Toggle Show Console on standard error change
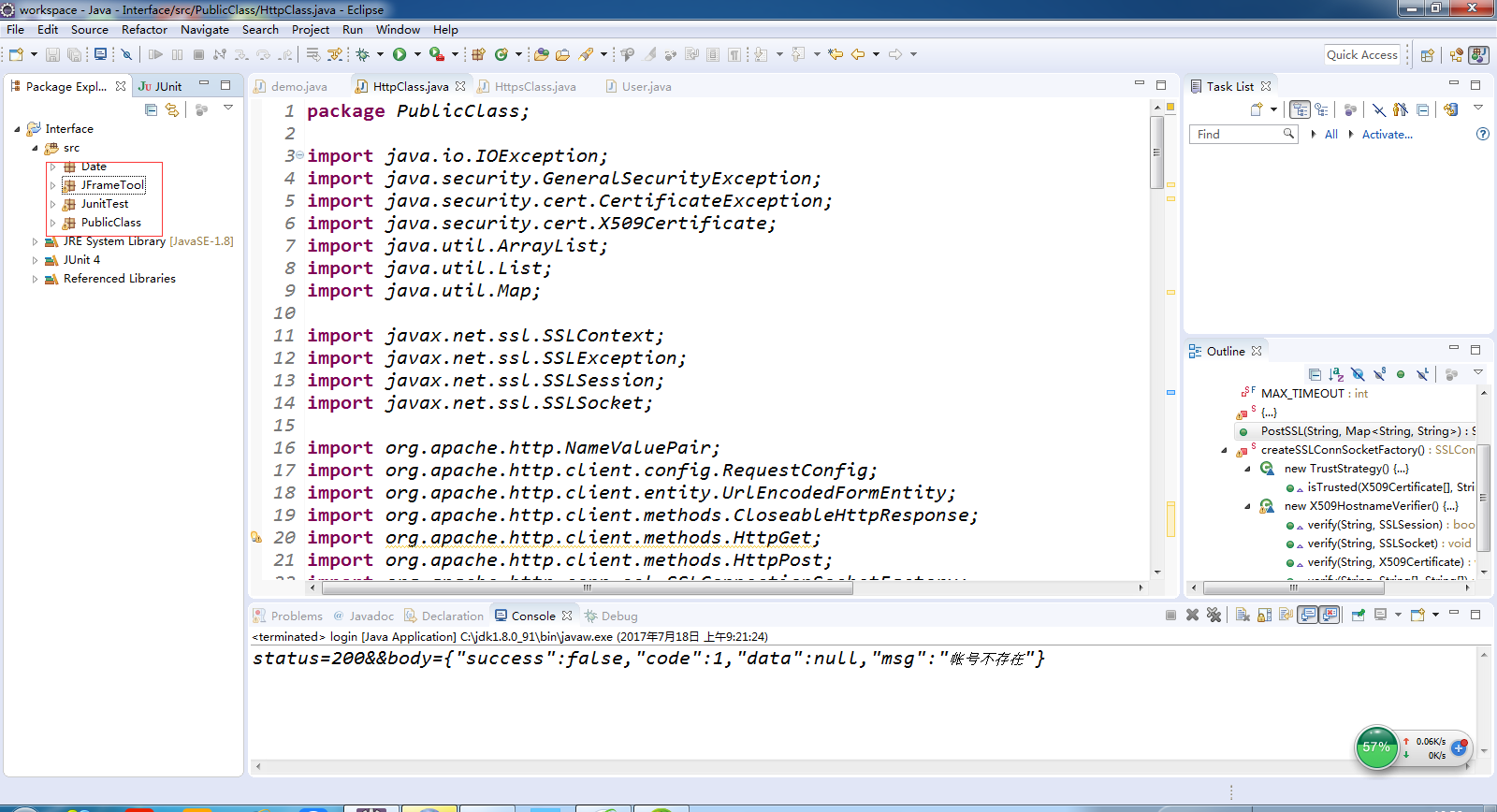This screenshot has height=812, width=1497. pyautogui.click(x=1329, y=615)
